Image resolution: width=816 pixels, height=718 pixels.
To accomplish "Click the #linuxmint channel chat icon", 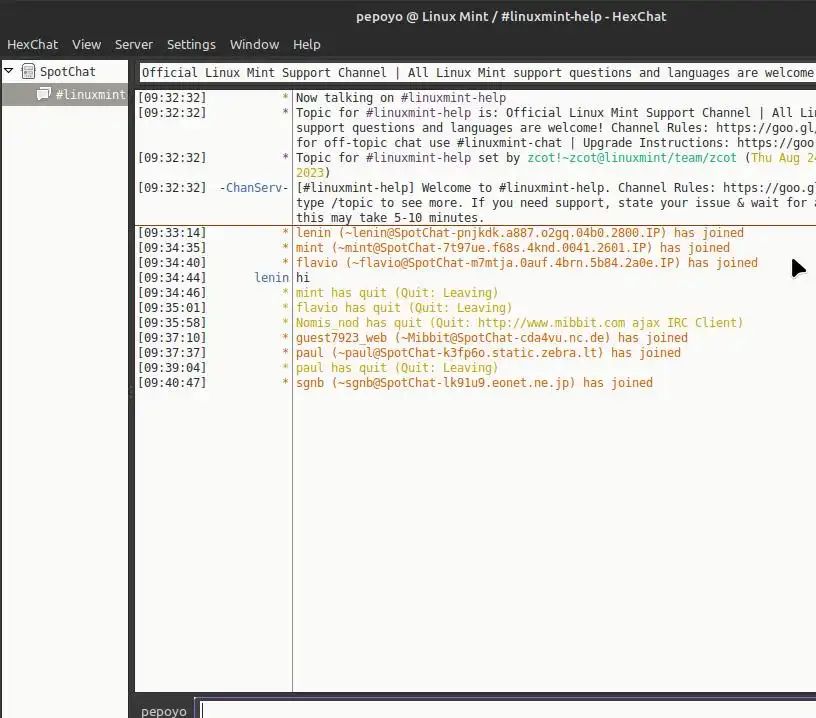I will 44,94.
